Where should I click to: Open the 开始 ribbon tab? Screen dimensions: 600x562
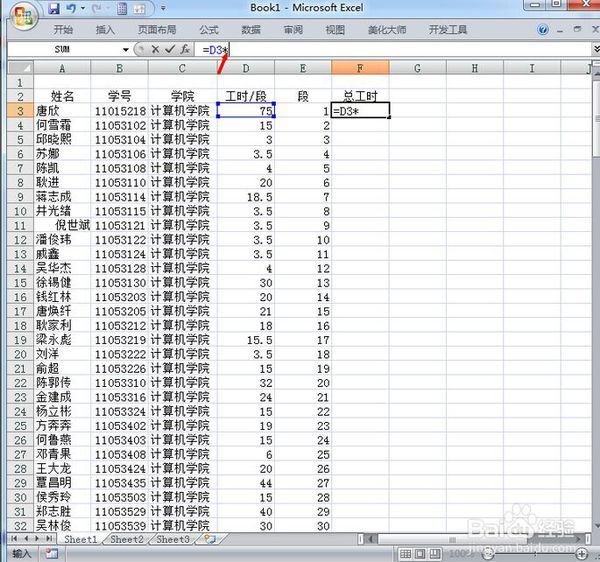(63, 29)
